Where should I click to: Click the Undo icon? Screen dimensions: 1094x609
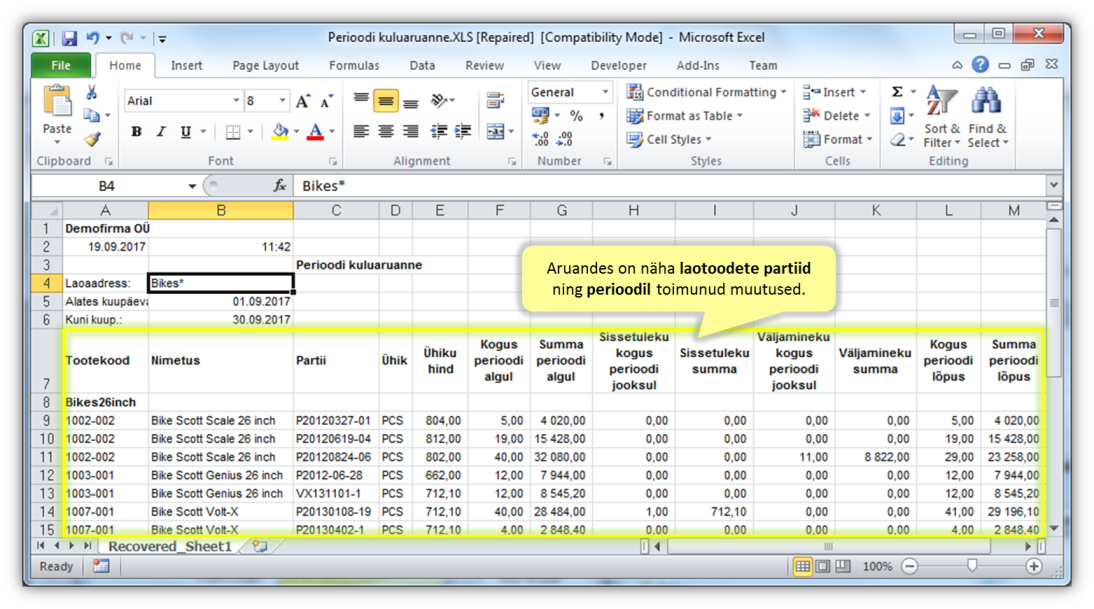coord(92,38)
